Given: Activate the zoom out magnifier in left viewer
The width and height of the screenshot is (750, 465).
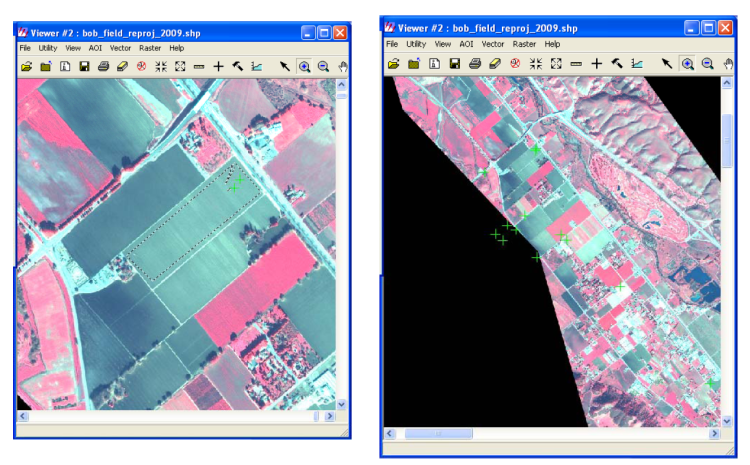Looking at the screenshot, I should [x=323, y=66].
